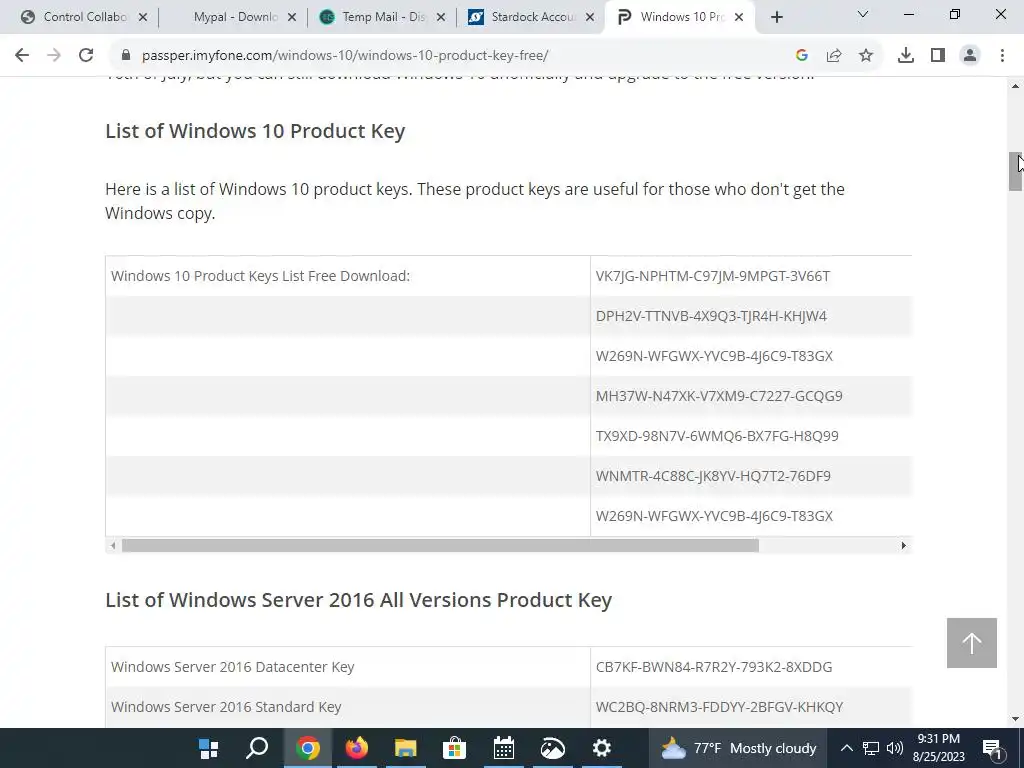
Task: Open the notification center icon
Action: (x=992, y=748)
